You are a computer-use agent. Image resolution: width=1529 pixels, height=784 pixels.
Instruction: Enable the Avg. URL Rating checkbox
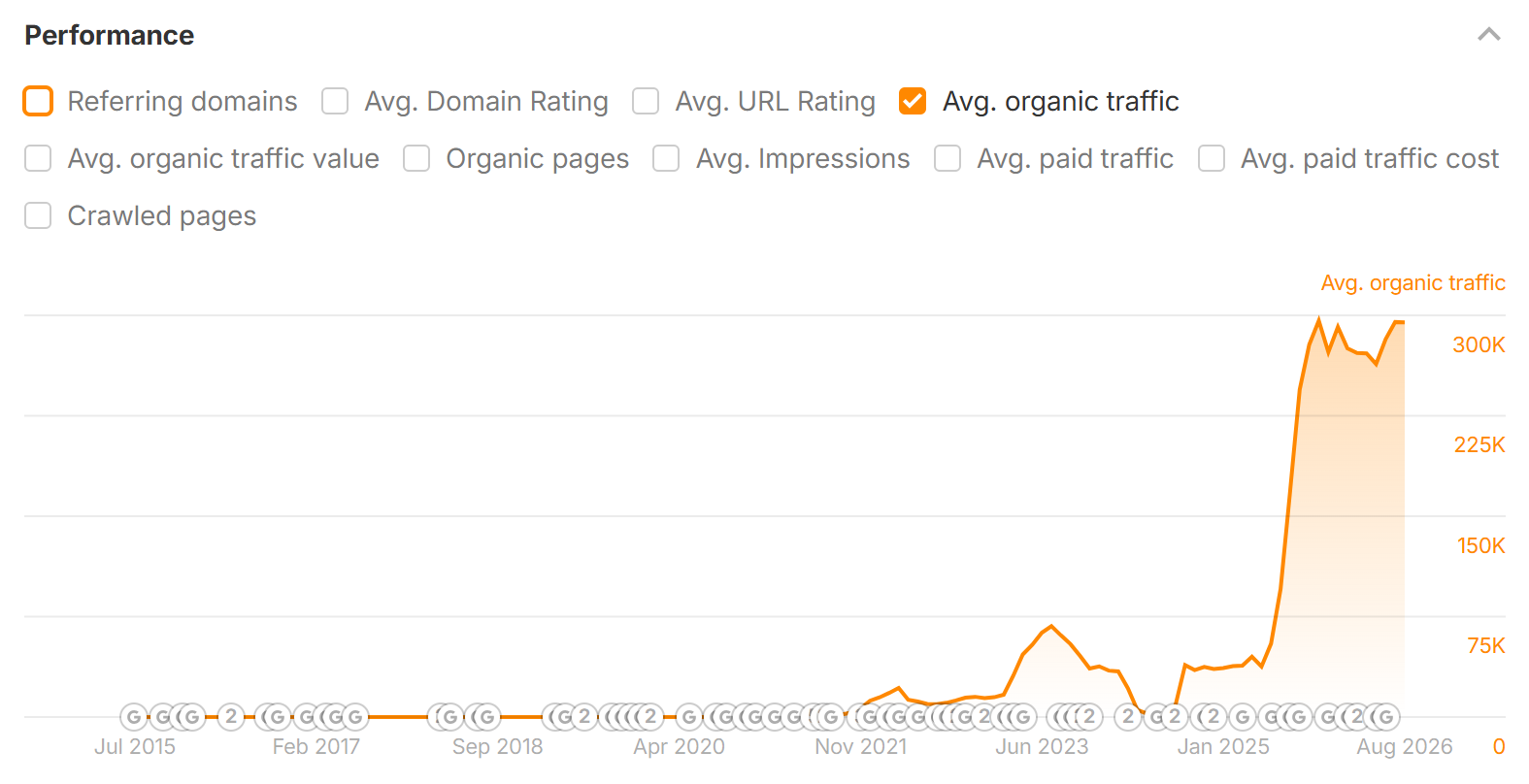(x=646, y=101)
